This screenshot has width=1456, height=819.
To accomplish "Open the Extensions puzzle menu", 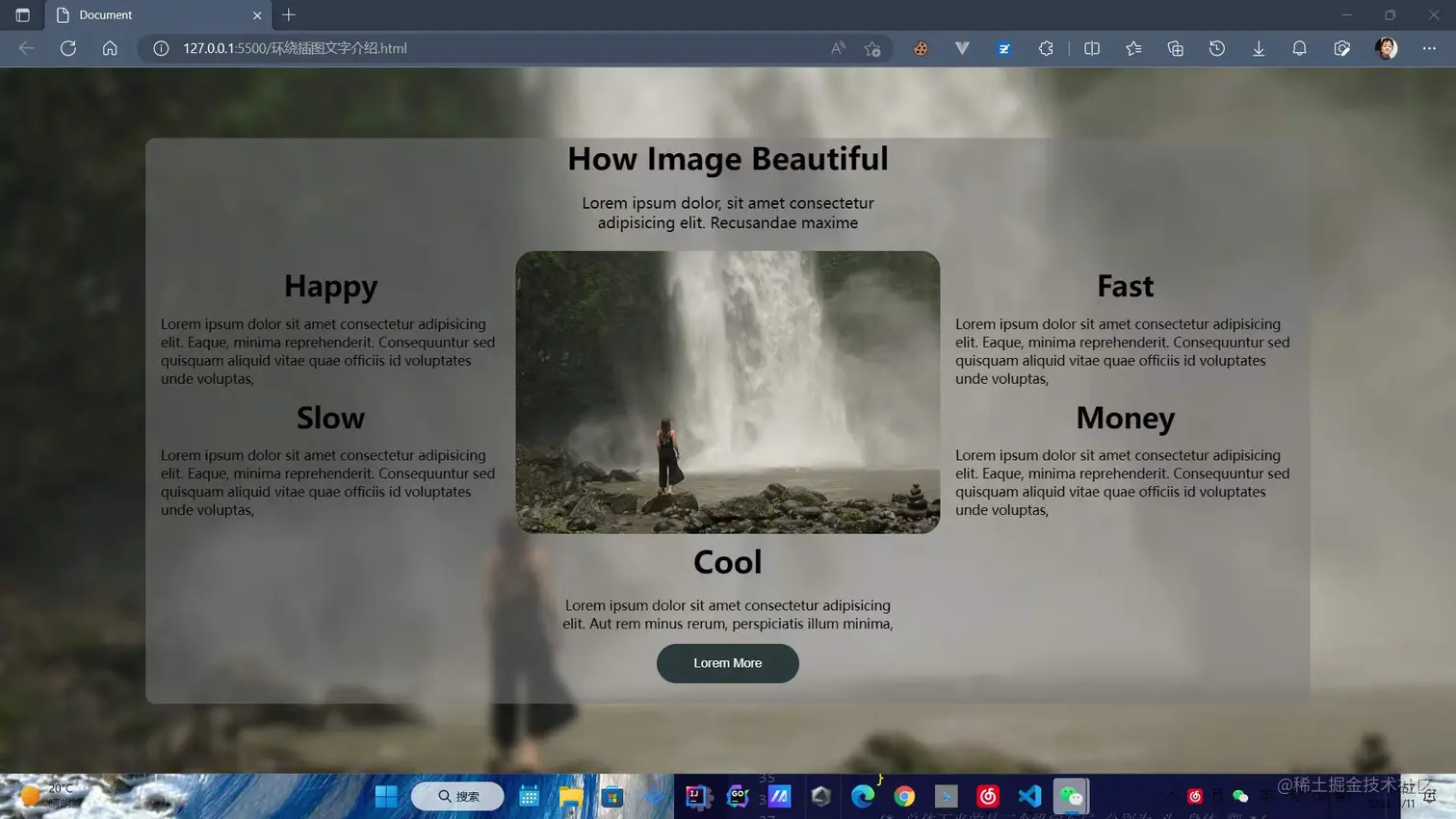I will pyautogui.click(x=1046, y=48).
